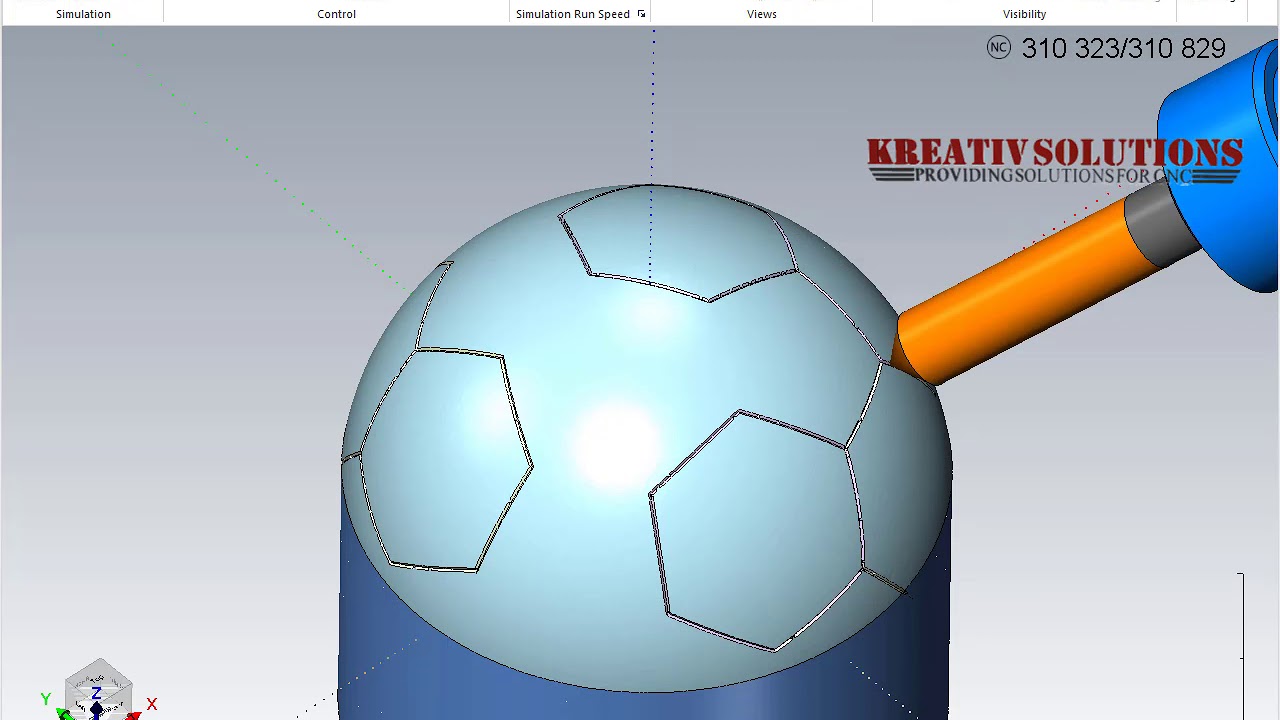Viewport: 1280px width, 720px height.
Task: Click the Visibility ribbon group label
Action: tap(1024, 14)
